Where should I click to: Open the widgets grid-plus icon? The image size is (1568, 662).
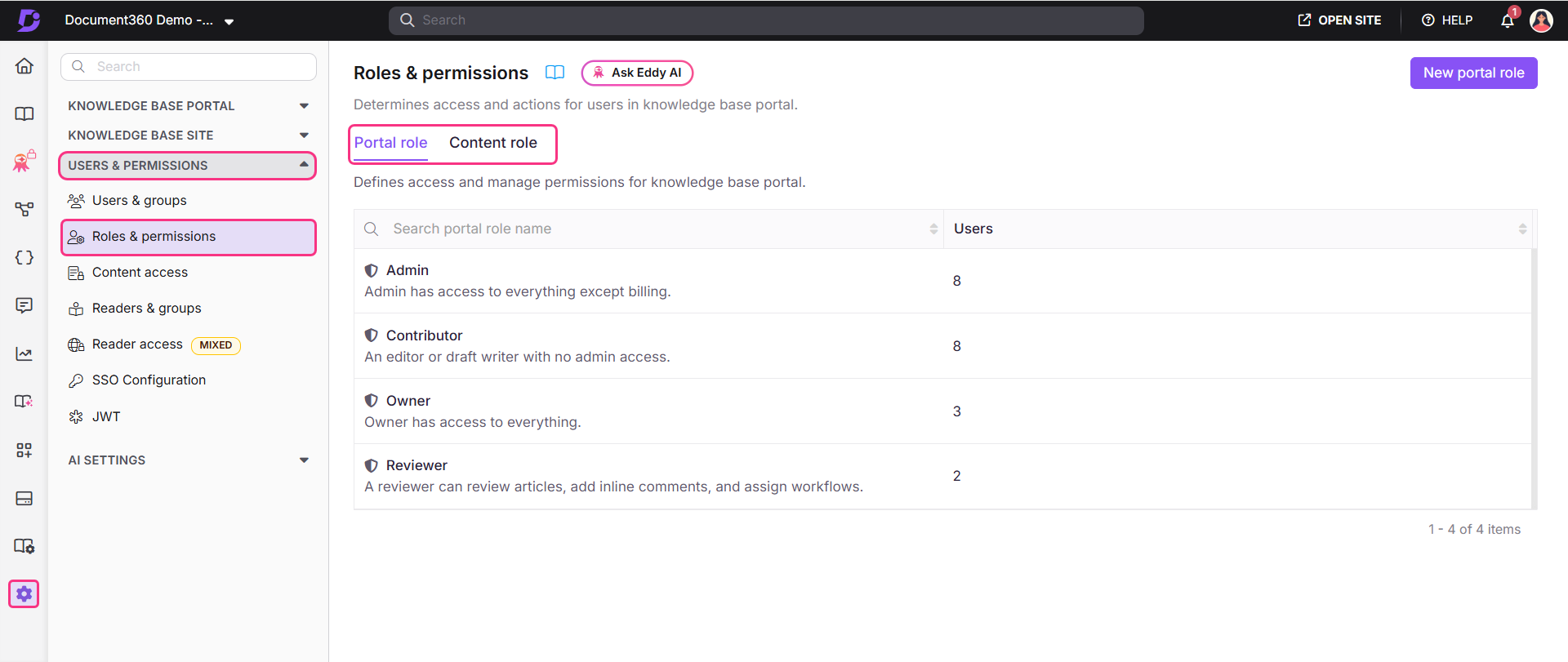24,450
